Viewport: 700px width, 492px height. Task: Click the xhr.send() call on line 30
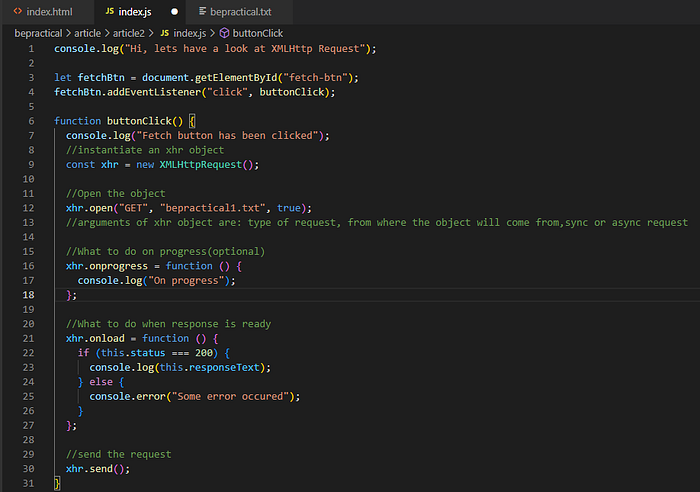point(98,469)
